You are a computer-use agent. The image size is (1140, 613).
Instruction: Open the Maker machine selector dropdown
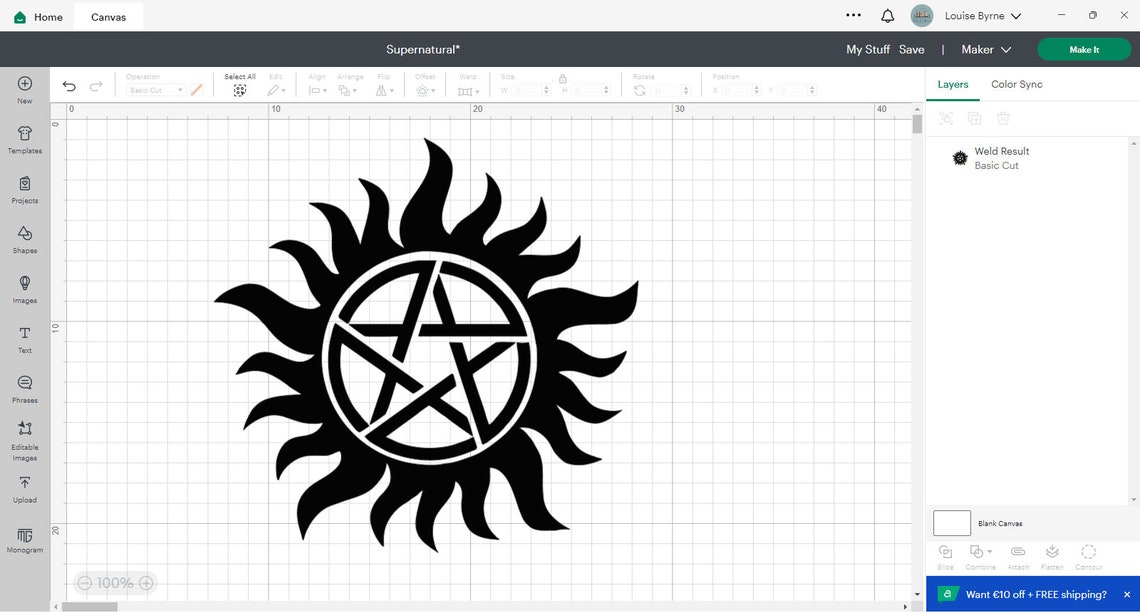click(985, 49)
